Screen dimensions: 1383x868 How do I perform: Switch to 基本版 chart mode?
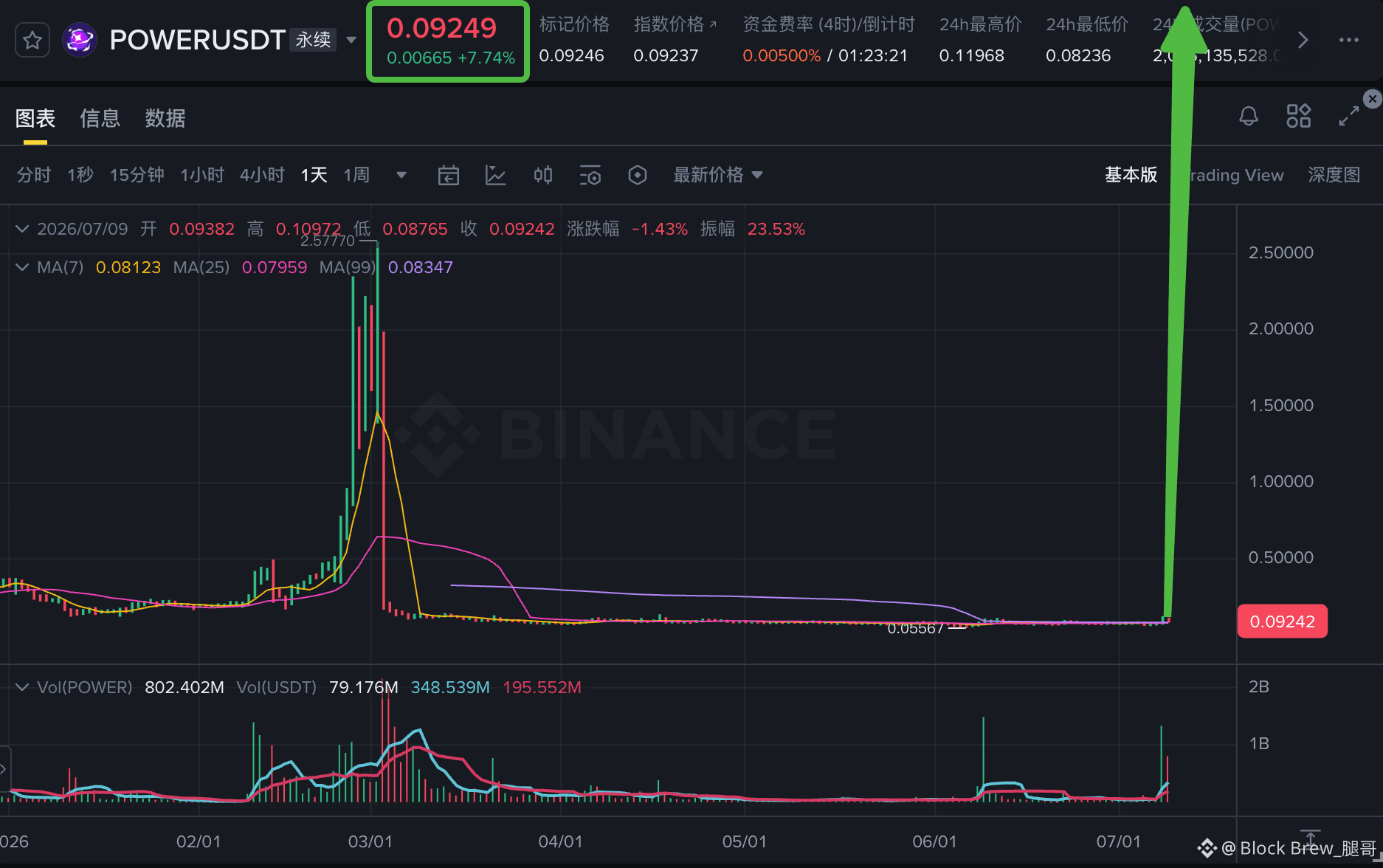click(x=1131, y=175)
